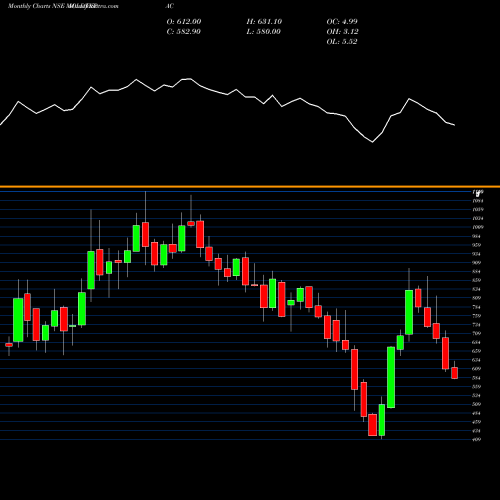
Task: Click the 934 price axis label
Action: click(477, 254)
